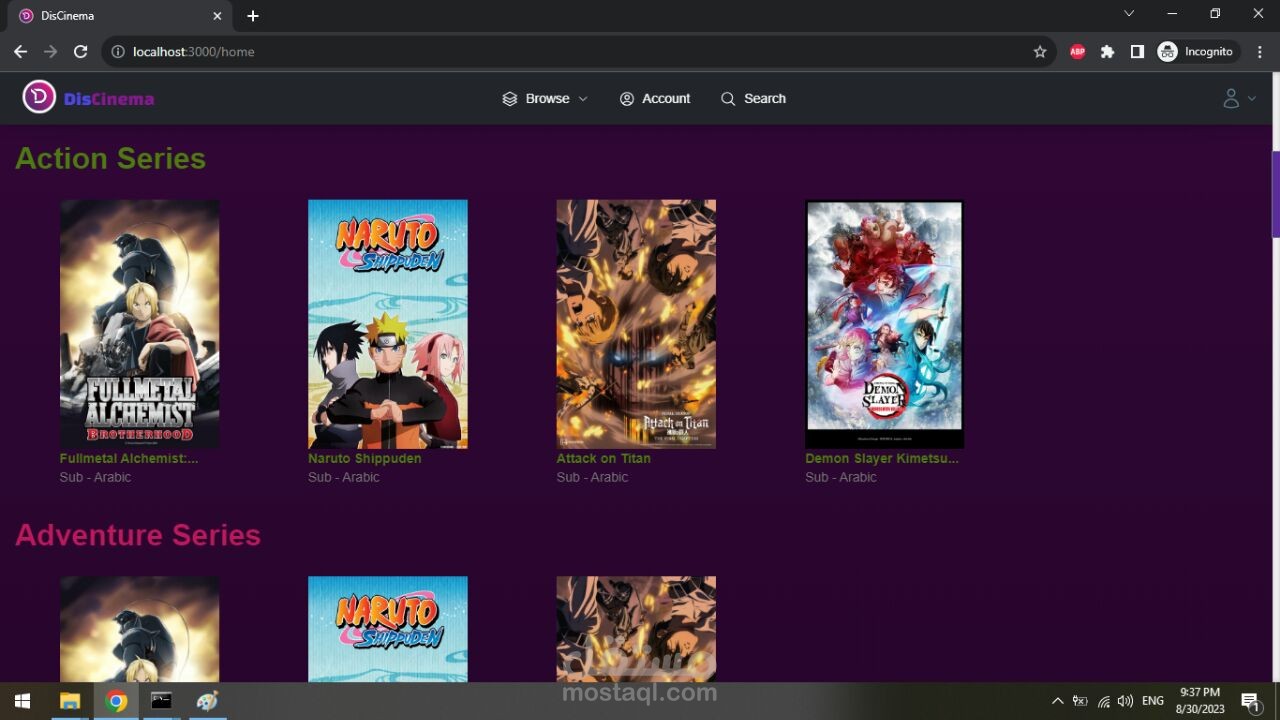This screenshot has height=720, width=1280.
Task: Click the DisCinema brand name link
Action: tap(109, 99)
